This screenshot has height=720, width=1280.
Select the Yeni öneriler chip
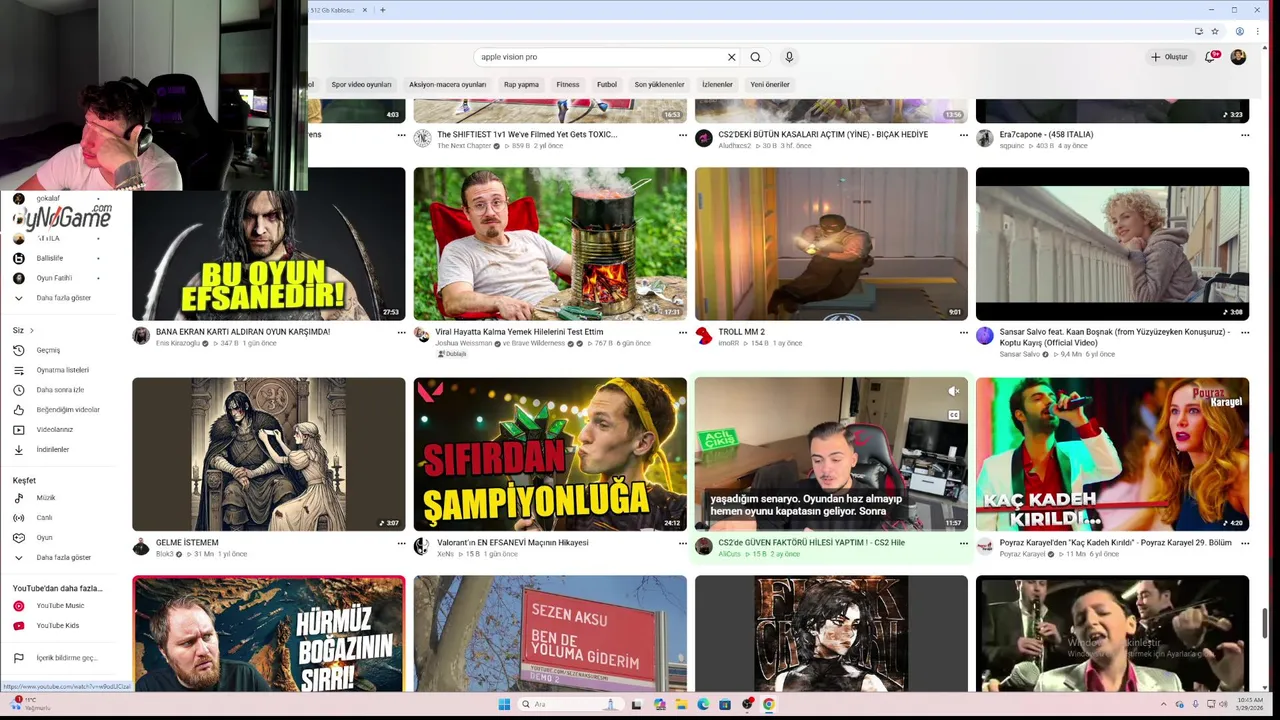[770, 85]
